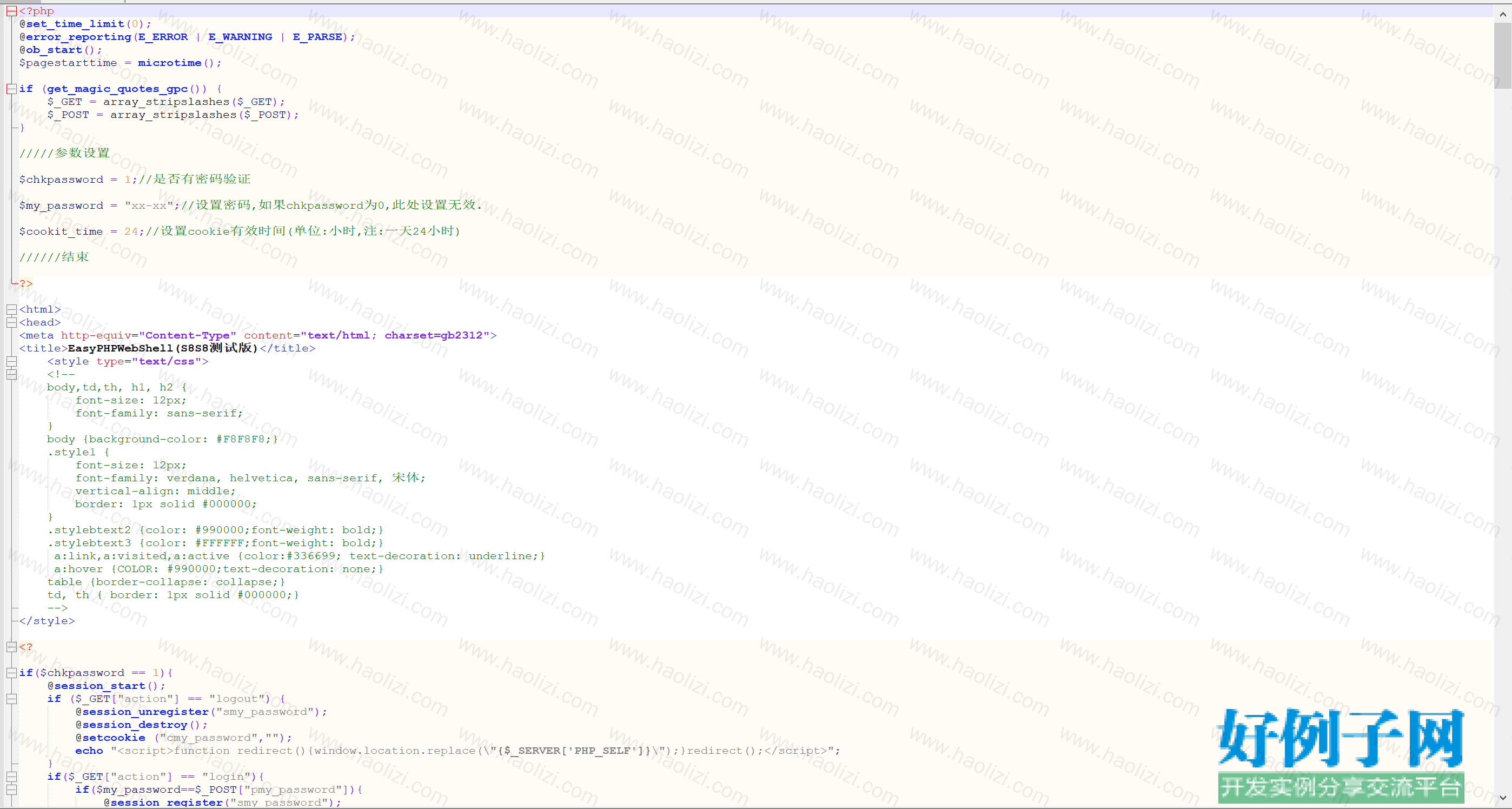Image resolution: width=1512 pixels, height=809 pixels.
Task: Collapse the if($my_password==$_POST fold marker
Action: click(x=11, y=790)
